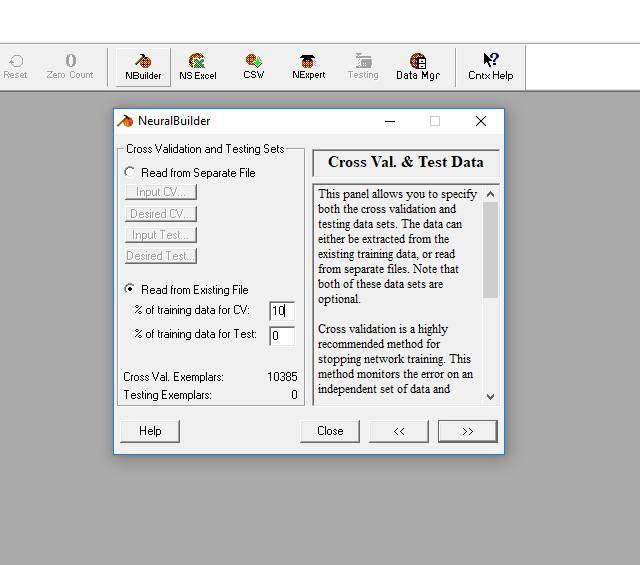Click the Desired Test... button
Viewport: 640px width, 565px height.
(161, 256)
